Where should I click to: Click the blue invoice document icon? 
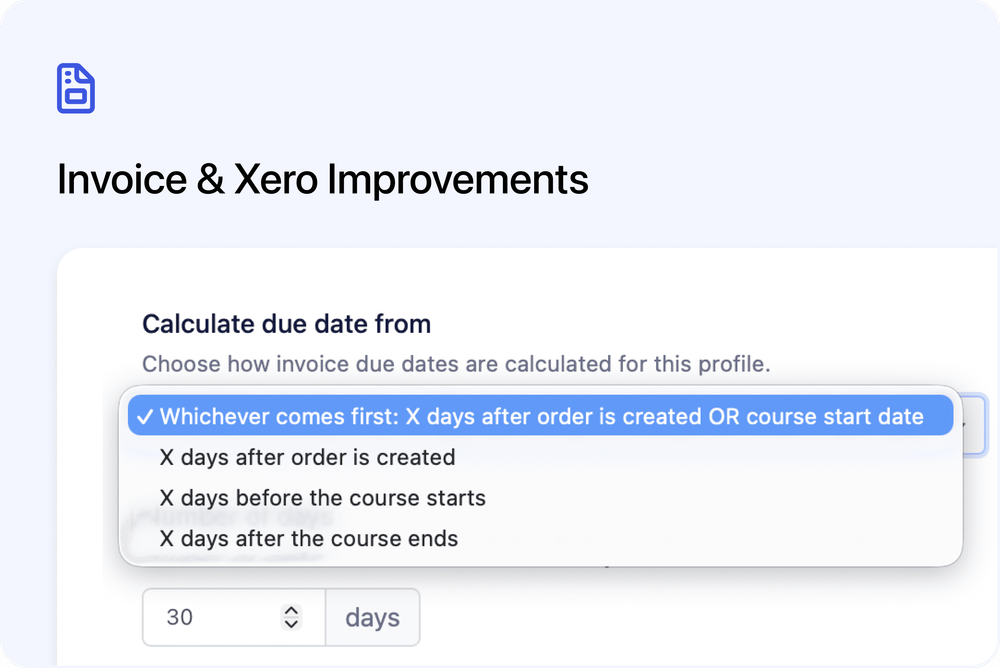[x=76, y=88]
